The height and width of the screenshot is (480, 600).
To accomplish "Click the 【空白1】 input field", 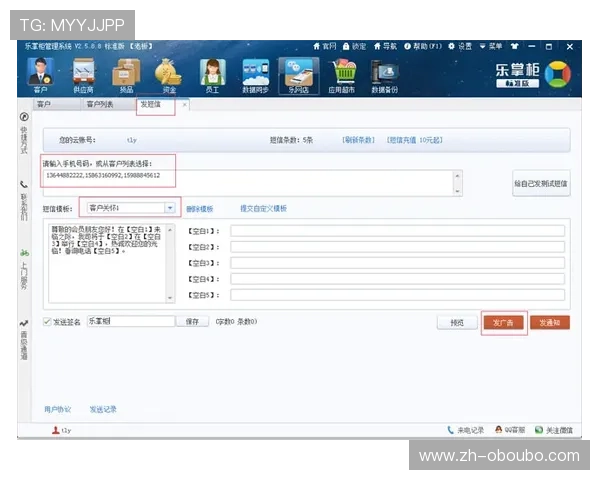I will 397,231.
